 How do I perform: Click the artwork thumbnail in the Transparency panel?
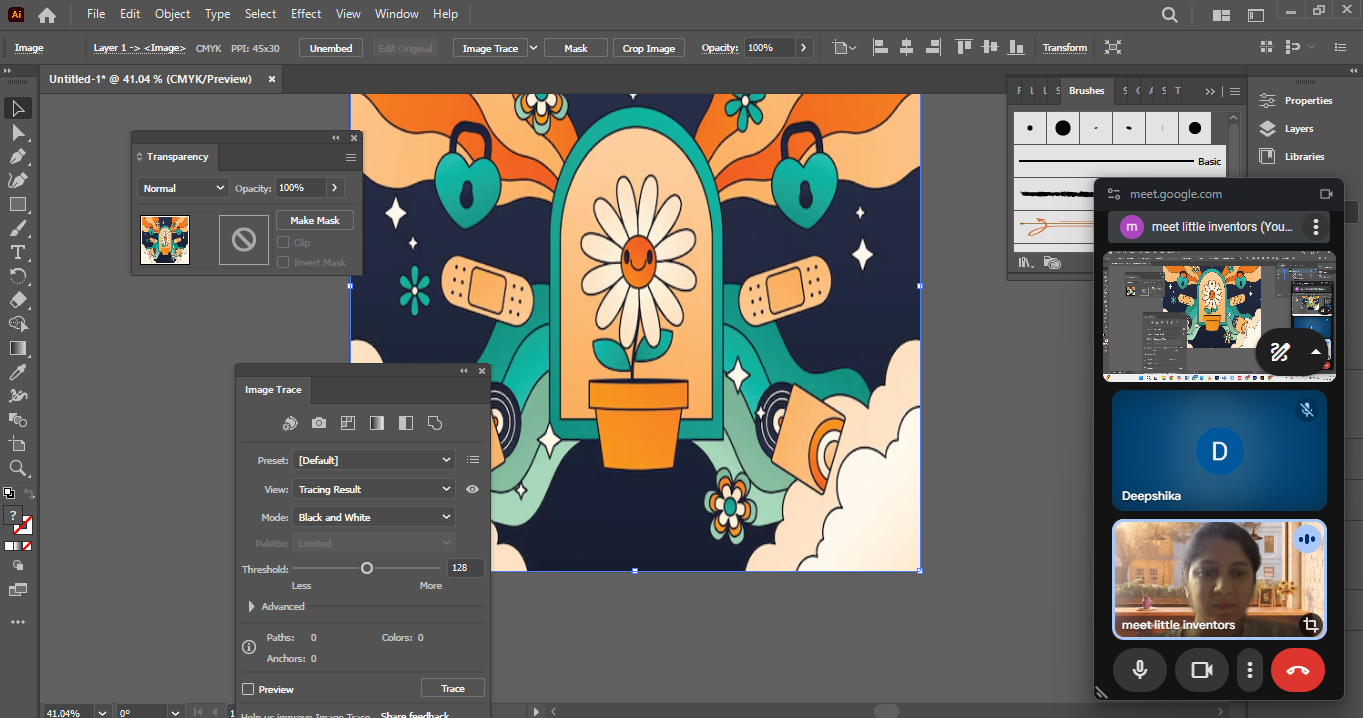(165, 240)
